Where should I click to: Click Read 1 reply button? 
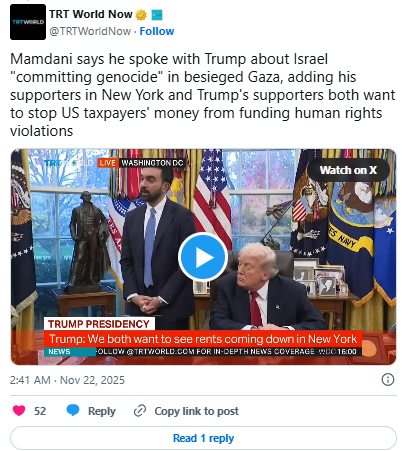coord(203,438)
